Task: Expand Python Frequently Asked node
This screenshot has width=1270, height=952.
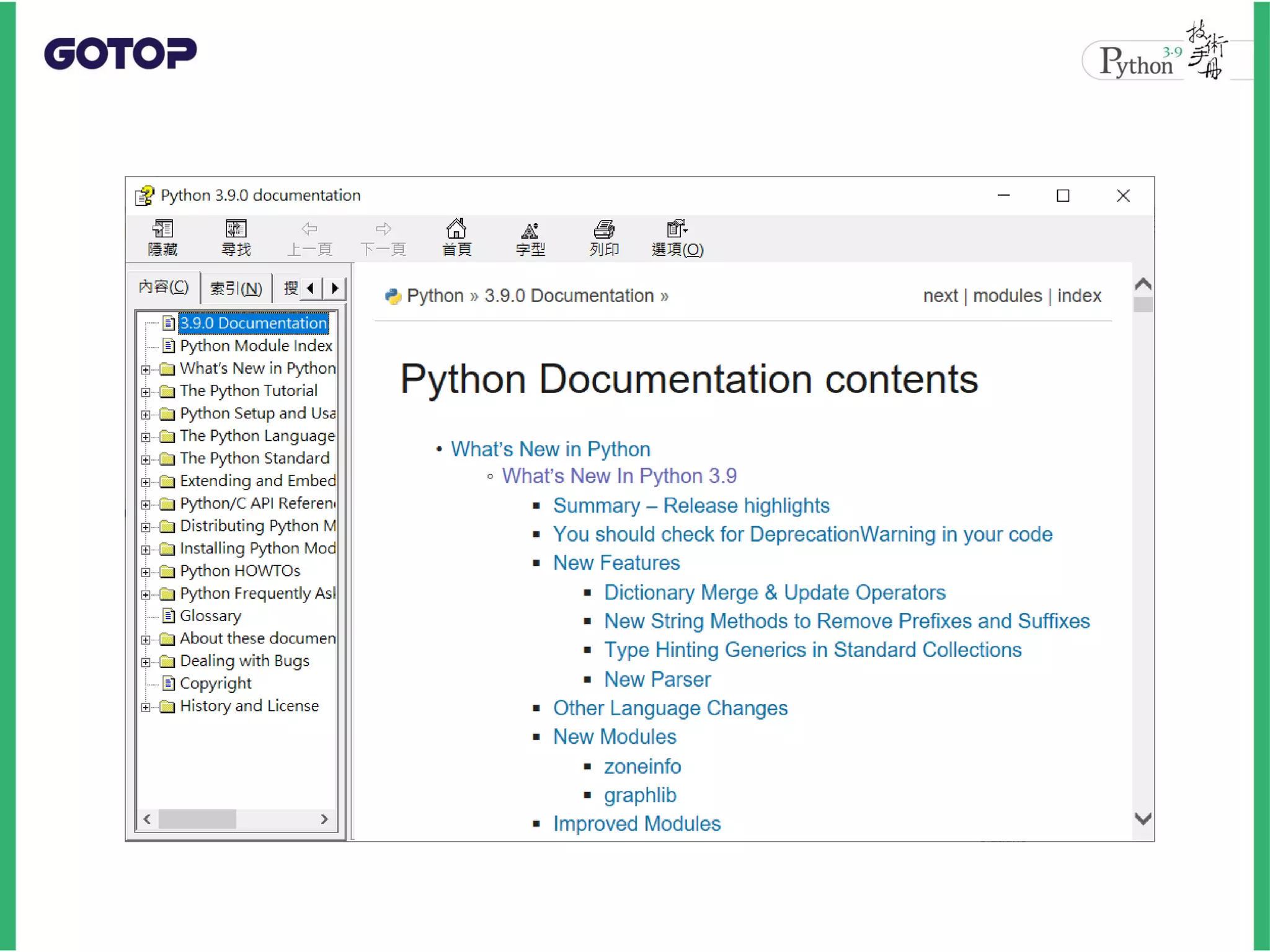Action: point(146,594)
